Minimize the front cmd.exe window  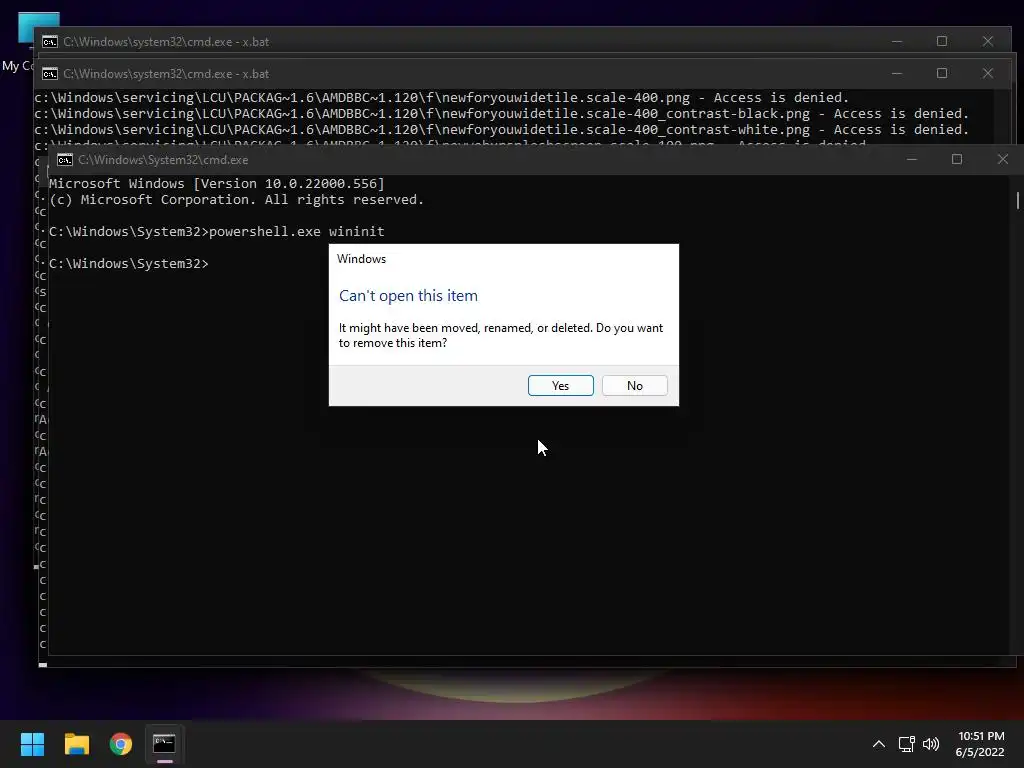point(912,159)
